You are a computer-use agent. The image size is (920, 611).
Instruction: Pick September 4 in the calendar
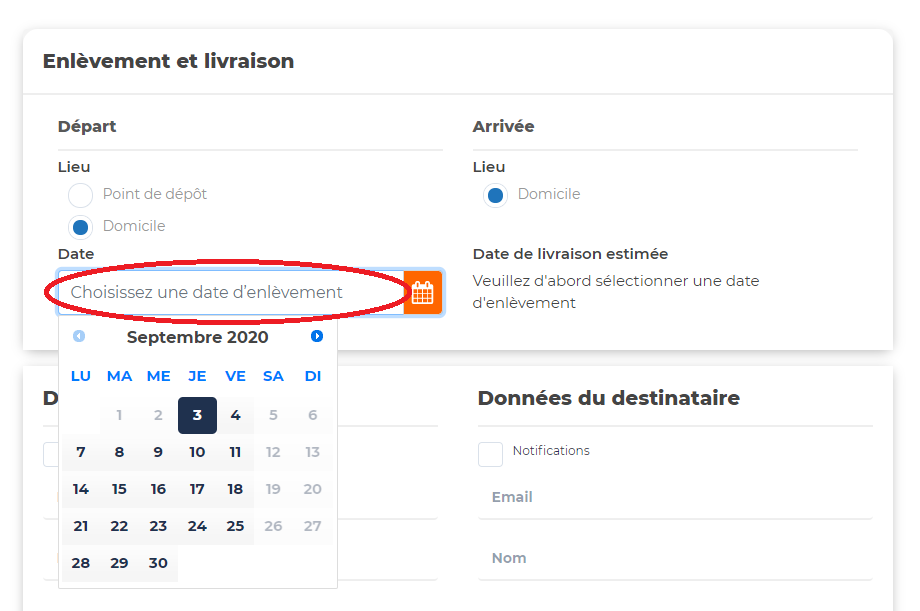coord(235,415)
